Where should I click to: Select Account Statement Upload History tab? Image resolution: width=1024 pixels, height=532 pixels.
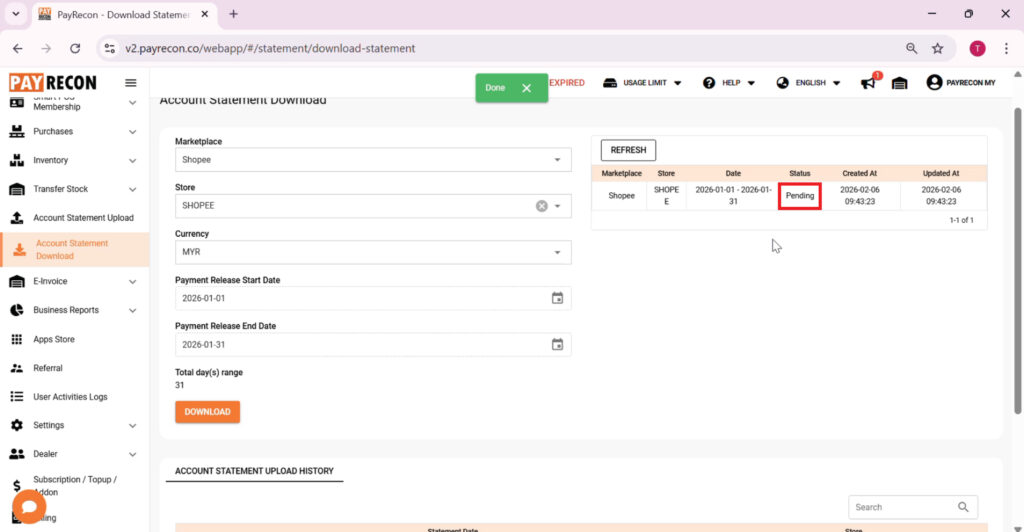click(254, 471)
